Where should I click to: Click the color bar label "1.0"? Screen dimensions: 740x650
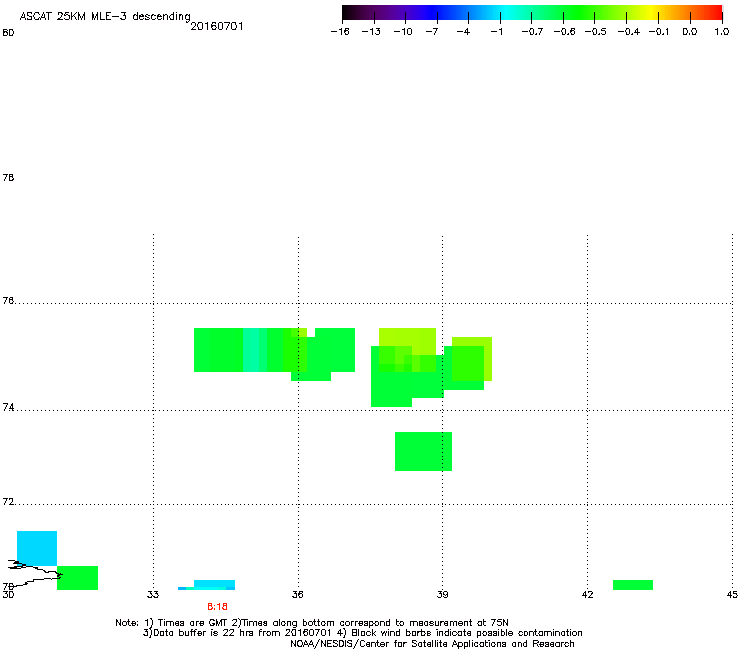point(722,32)
